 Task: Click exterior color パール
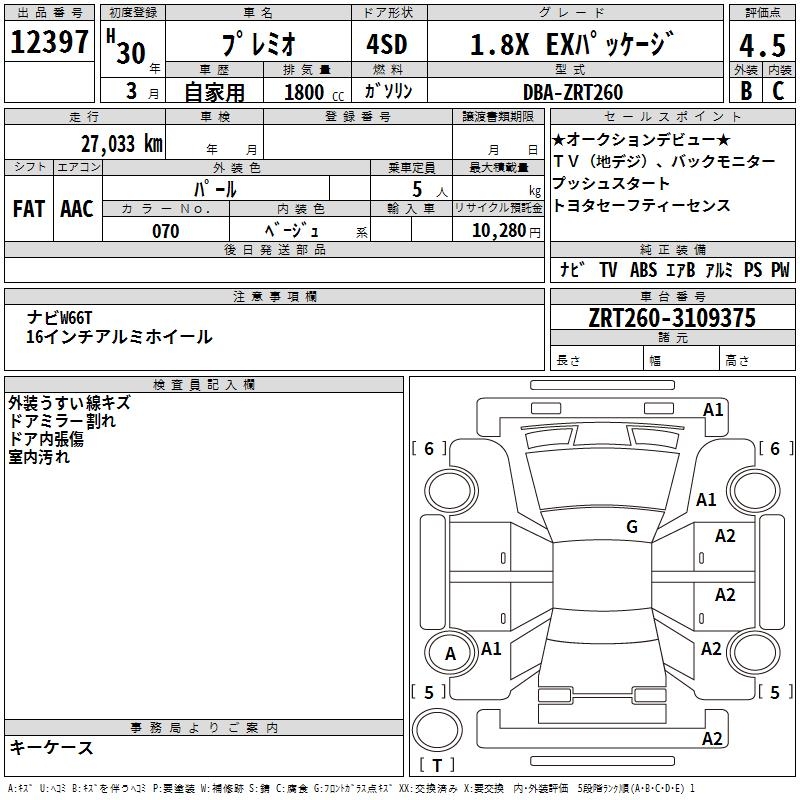pos(215,189)
